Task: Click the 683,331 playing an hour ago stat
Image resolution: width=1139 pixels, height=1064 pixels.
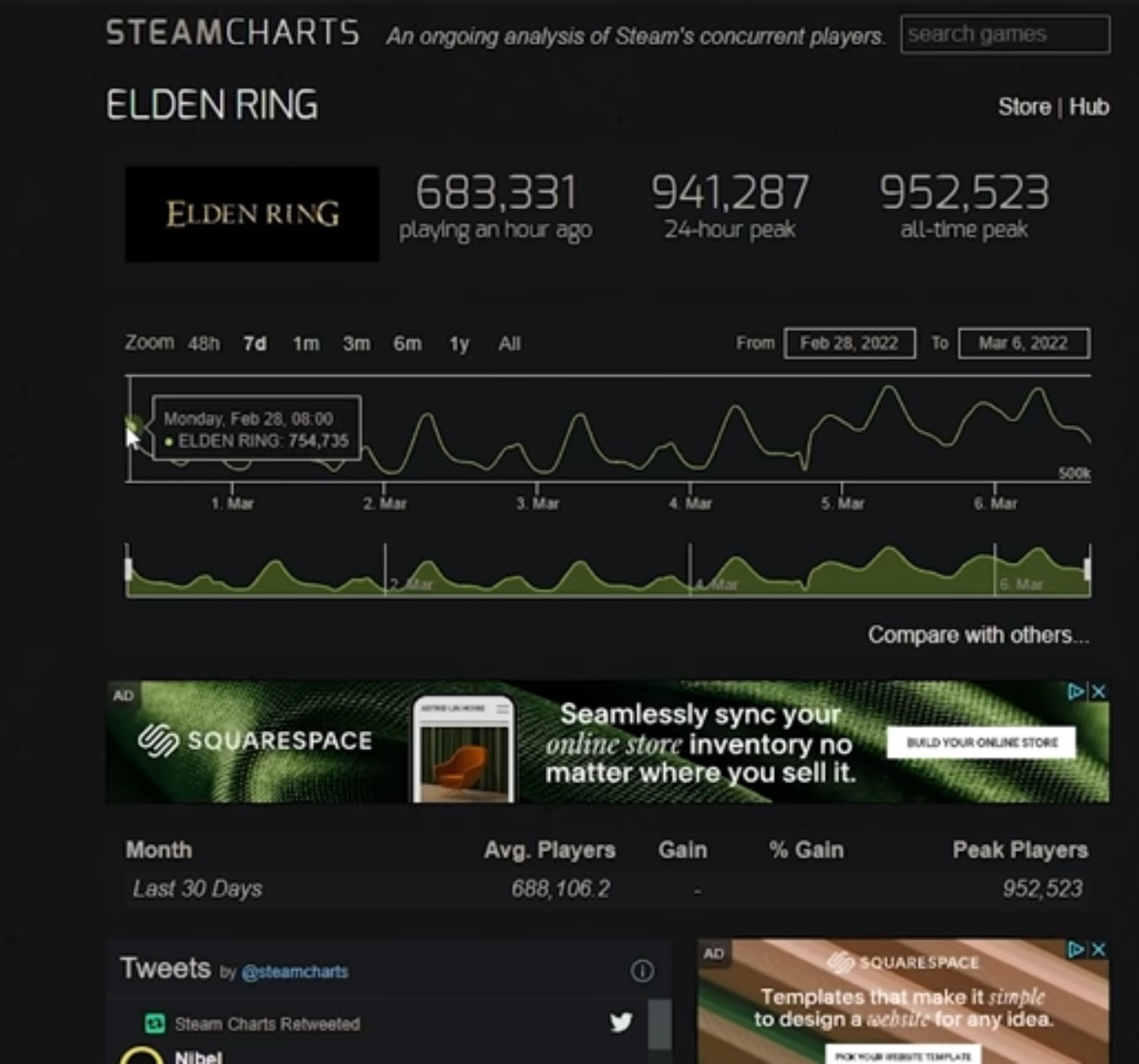Action: pos(496,206)
